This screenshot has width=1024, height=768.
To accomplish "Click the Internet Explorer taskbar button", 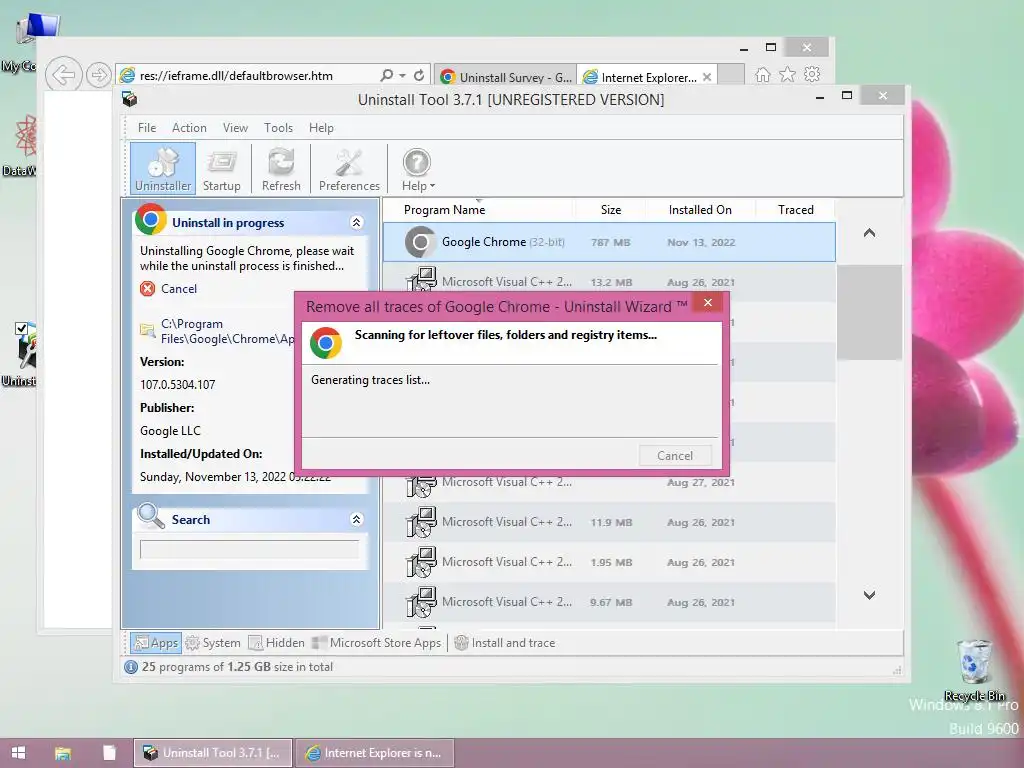I will (x=375, y=753).
